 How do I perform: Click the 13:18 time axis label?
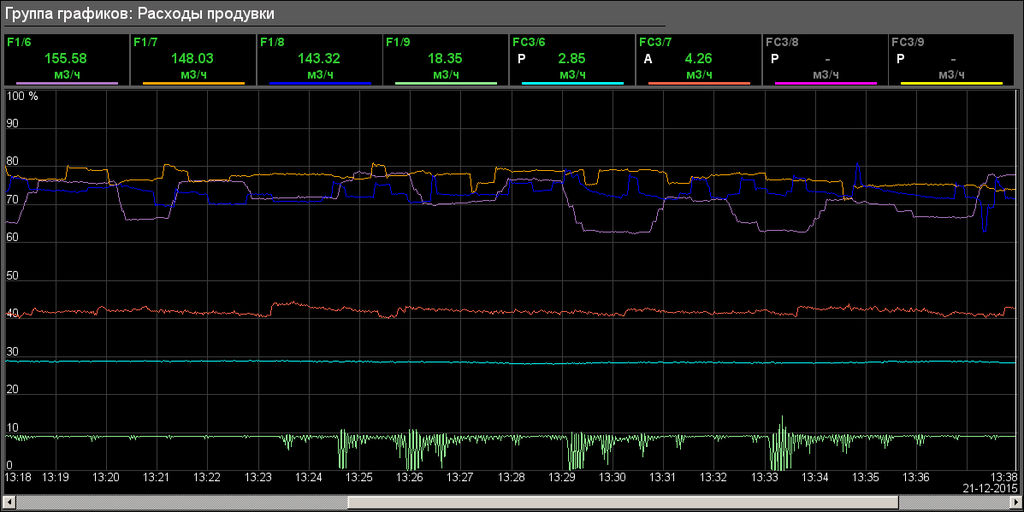[18, 478]
